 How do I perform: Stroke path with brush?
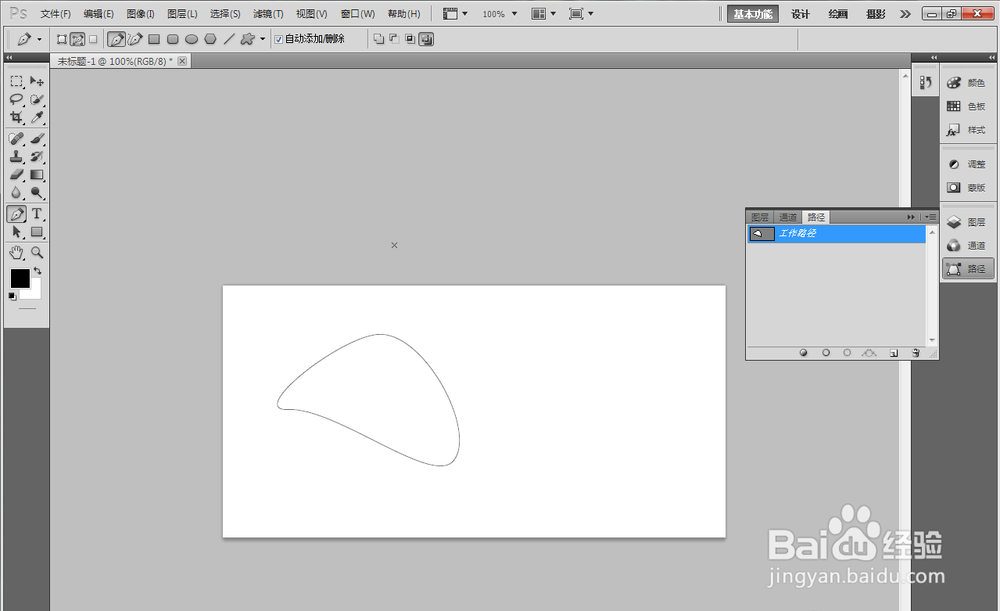click(x=826, y=353)
